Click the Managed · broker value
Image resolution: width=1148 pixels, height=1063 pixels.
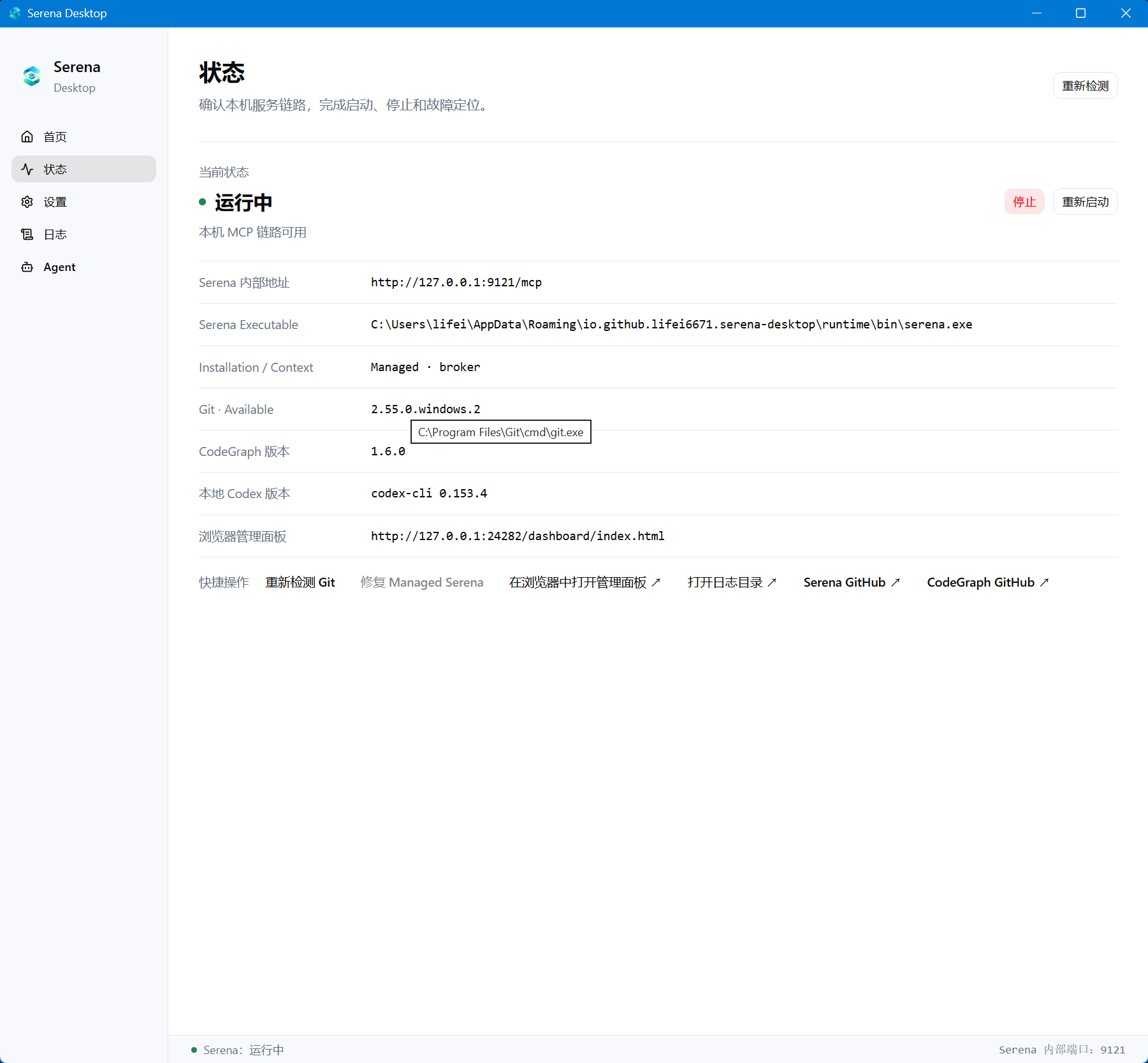[425, 367]
